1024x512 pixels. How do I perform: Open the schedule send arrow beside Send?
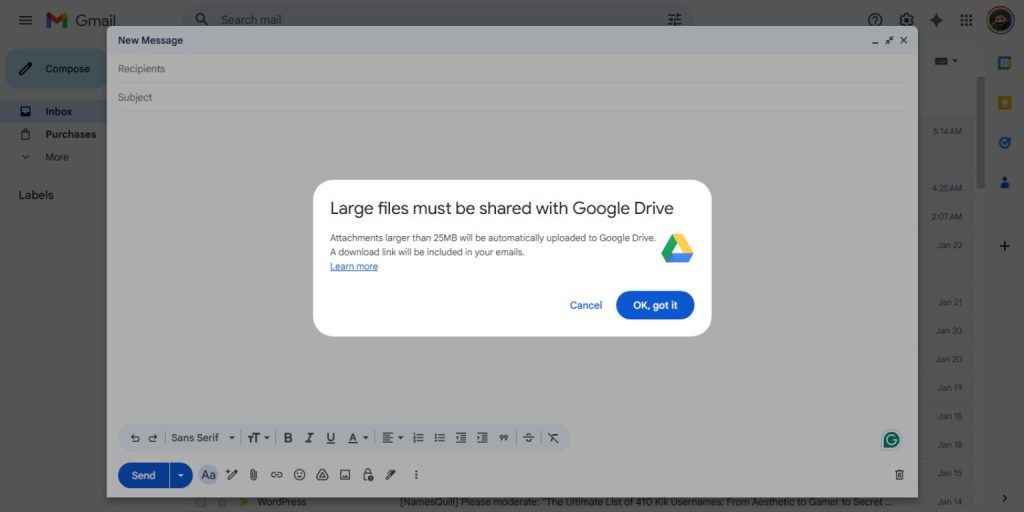click(x=181, y=475)
